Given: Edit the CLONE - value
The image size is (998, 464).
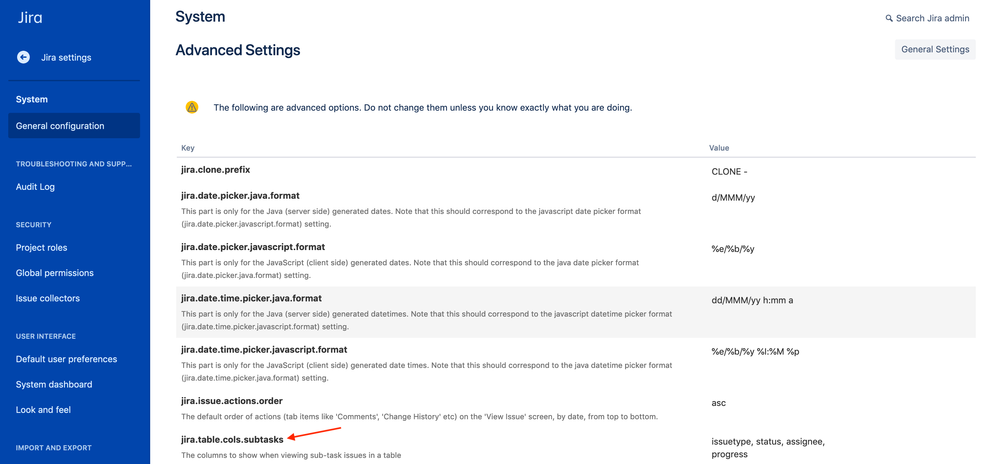Looking at the screenshot, I should tap(729, 172).
